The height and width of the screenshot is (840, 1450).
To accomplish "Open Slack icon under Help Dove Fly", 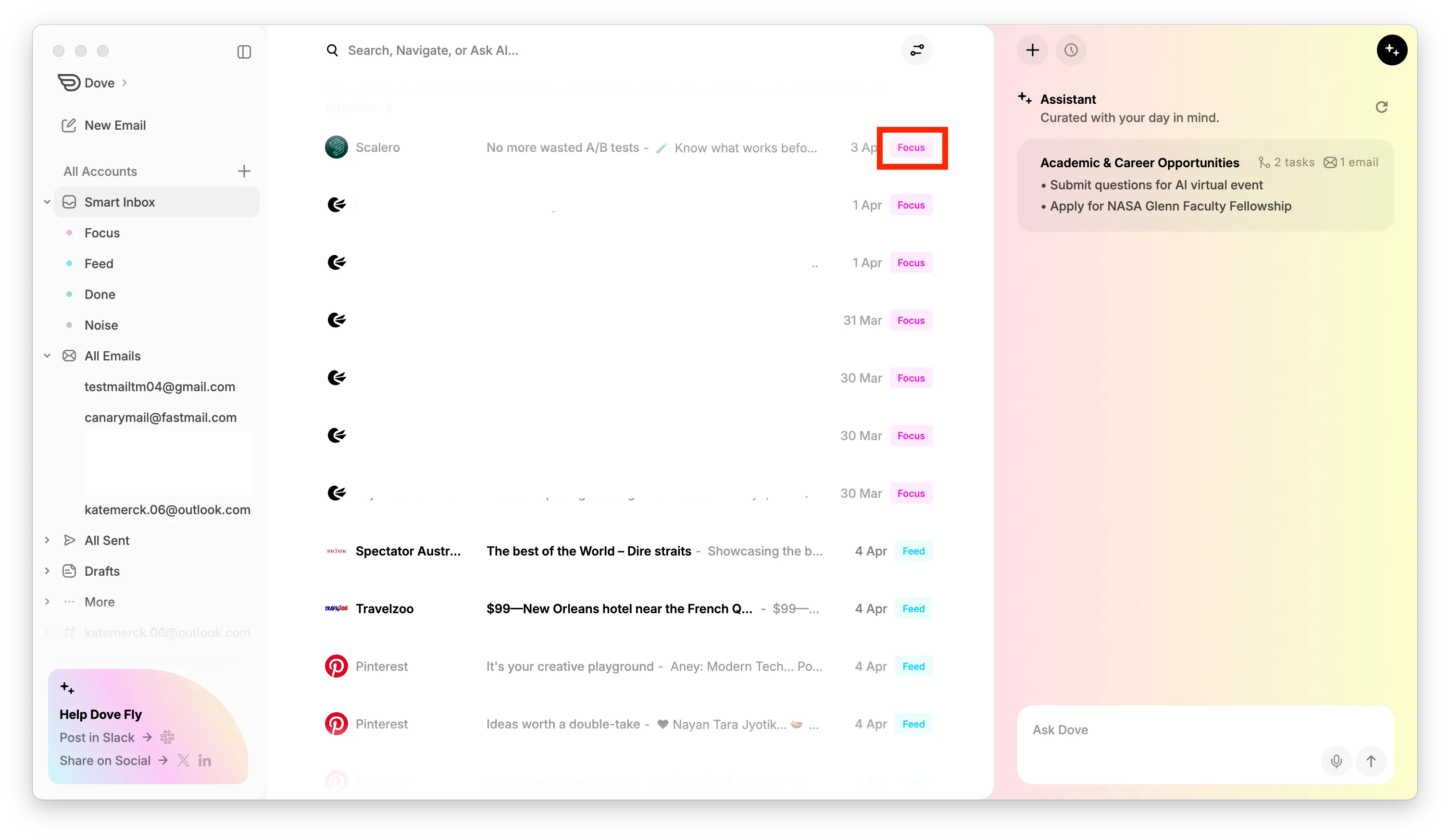I will tap(167, 737).
